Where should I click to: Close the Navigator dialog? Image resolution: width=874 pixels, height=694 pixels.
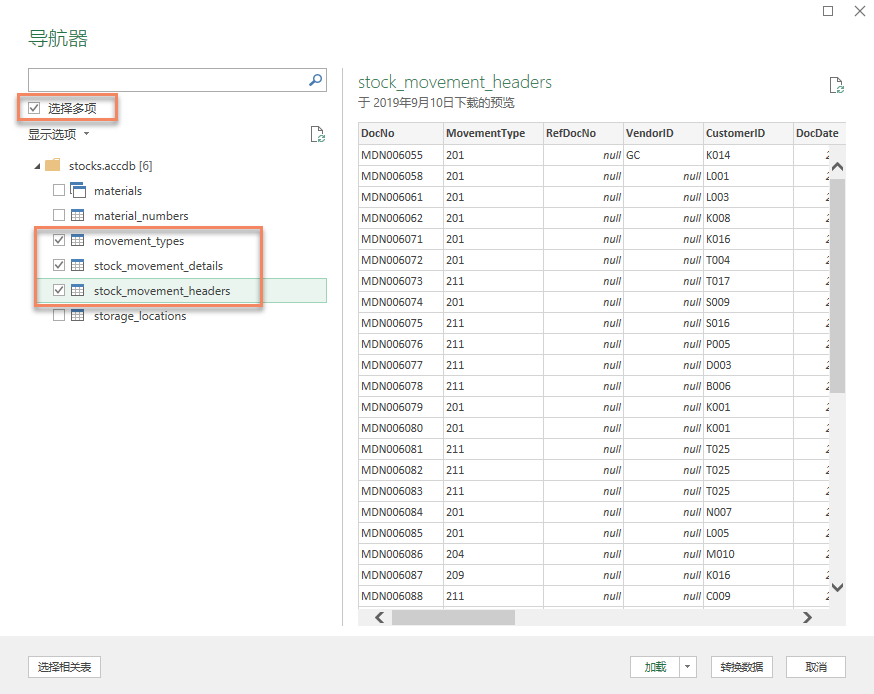(x=860, y=11)
